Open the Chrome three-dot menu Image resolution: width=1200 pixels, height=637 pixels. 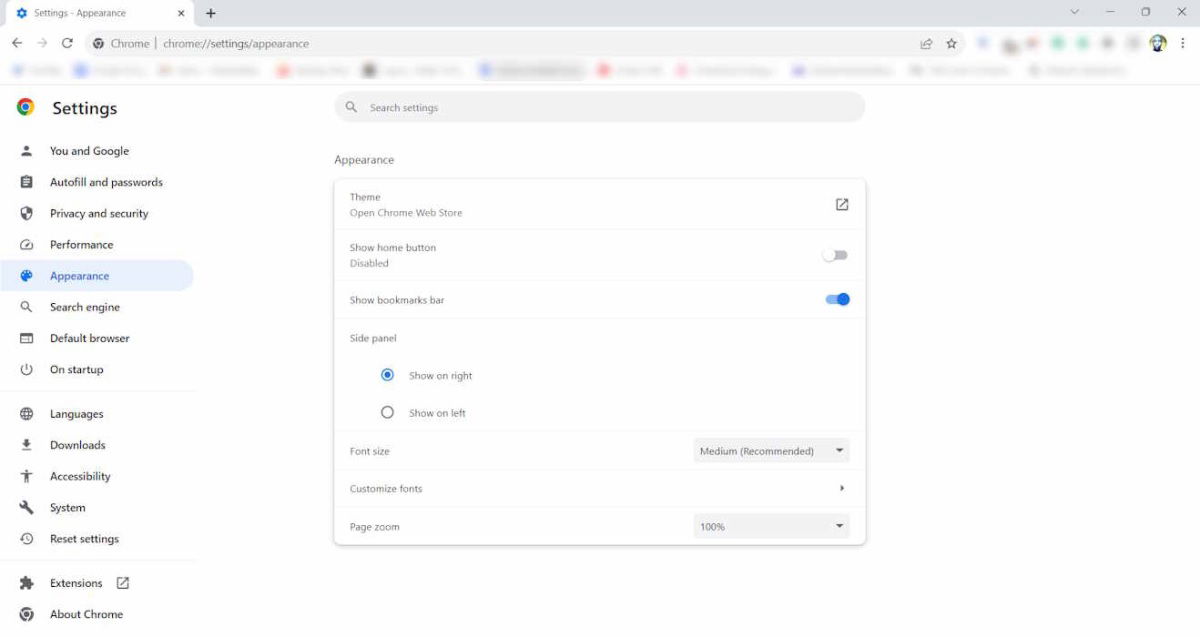tap(1182, 43)
